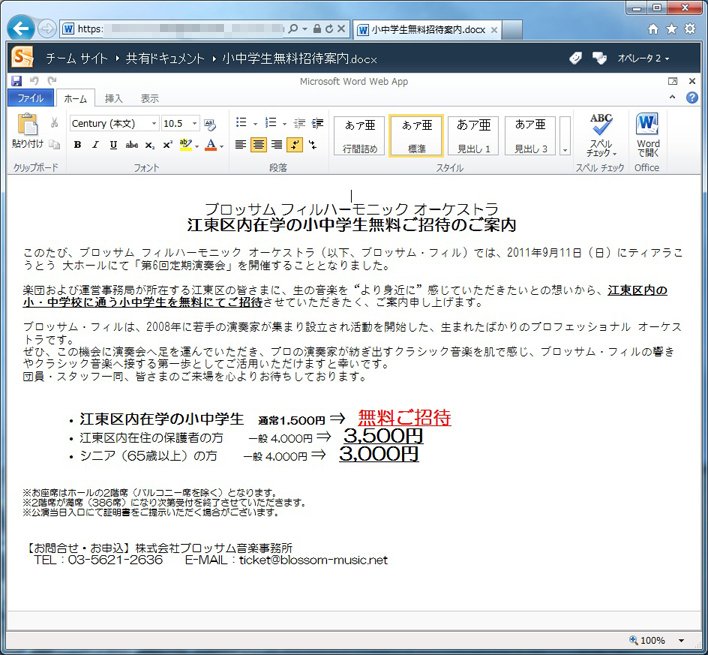Toggle Italic formatting

[x=95, y=145]
